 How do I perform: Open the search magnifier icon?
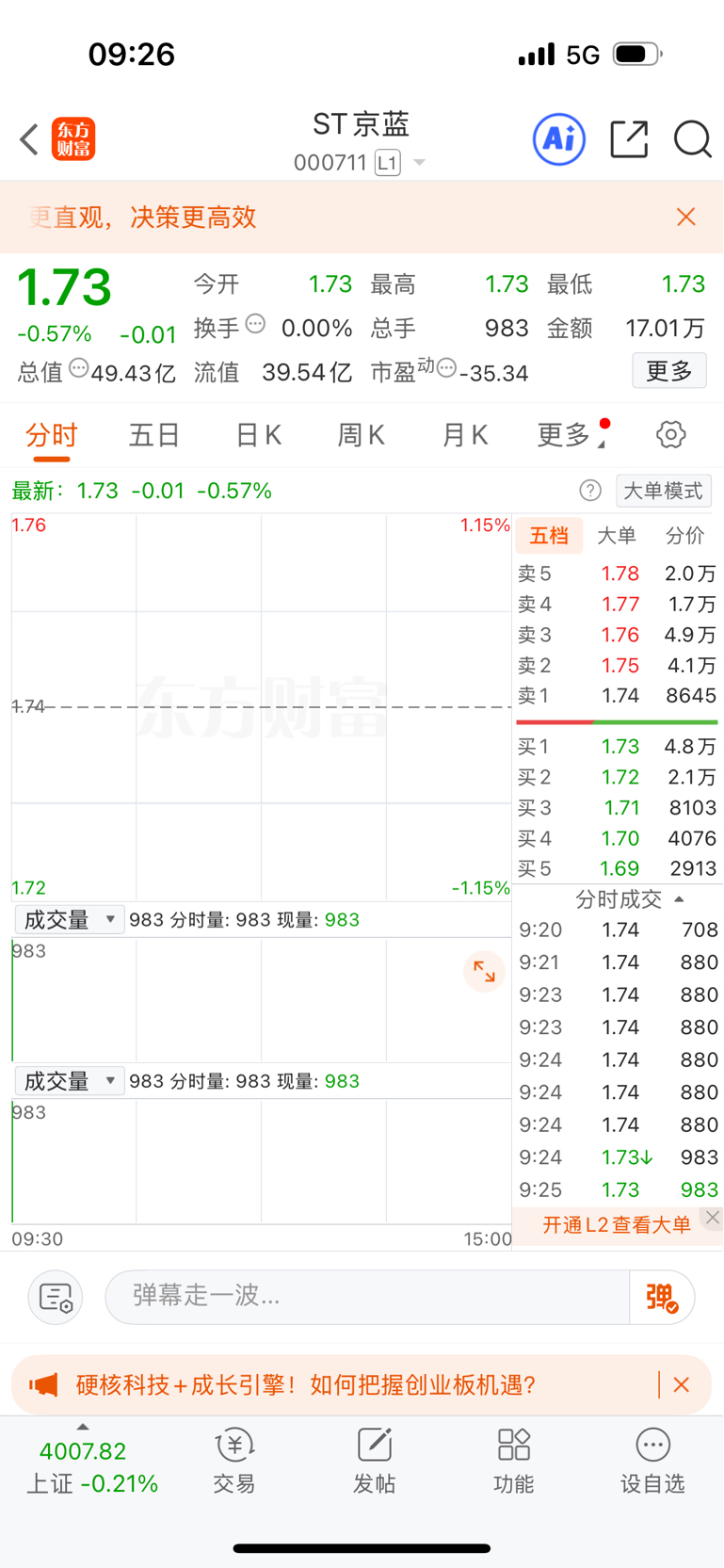pos(692,139)
